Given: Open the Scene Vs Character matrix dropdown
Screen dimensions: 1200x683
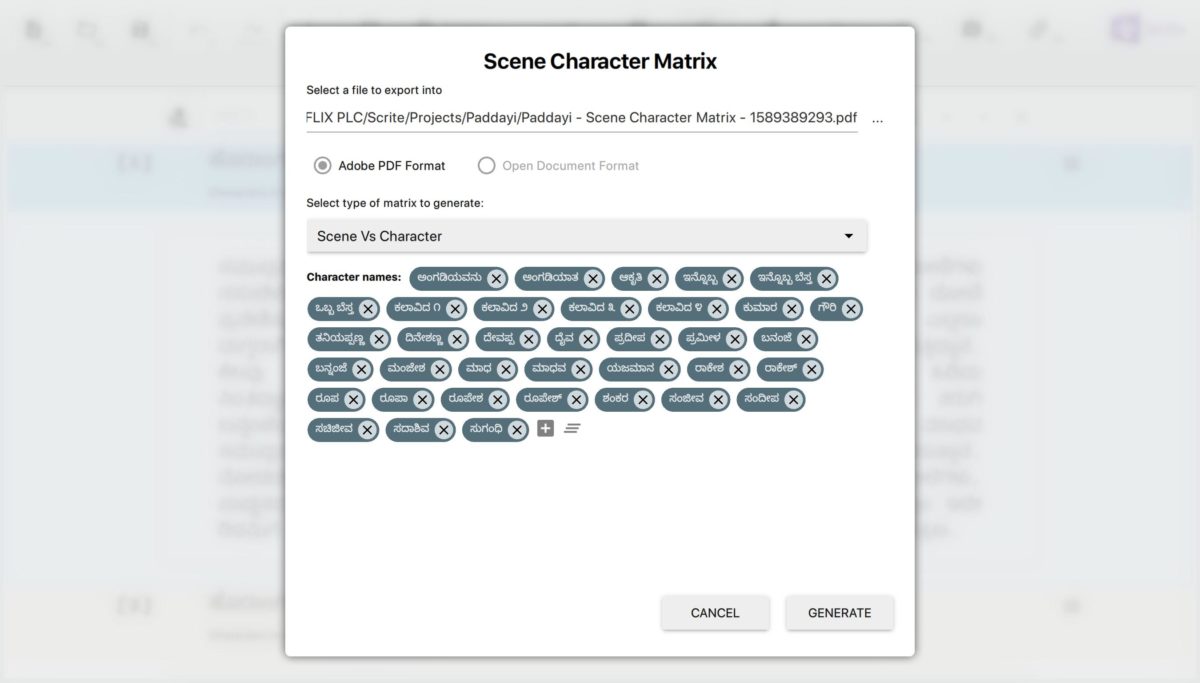Looking at the screenshot, I should pyautogui.click(x=586, y=235).
